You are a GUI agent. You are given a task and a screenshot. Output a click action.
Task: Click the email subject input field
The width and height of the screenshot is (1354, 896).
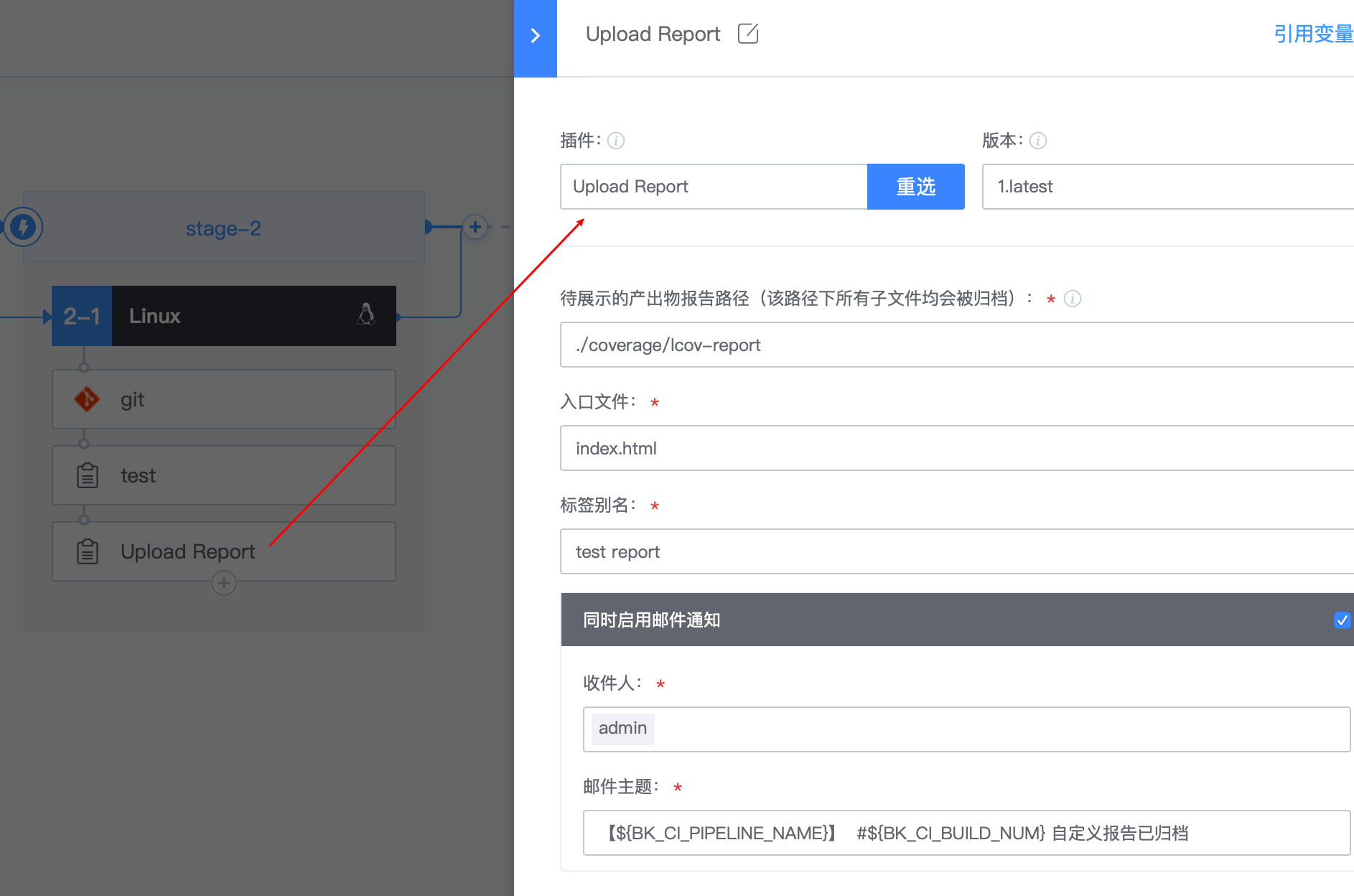click(966, 833)
